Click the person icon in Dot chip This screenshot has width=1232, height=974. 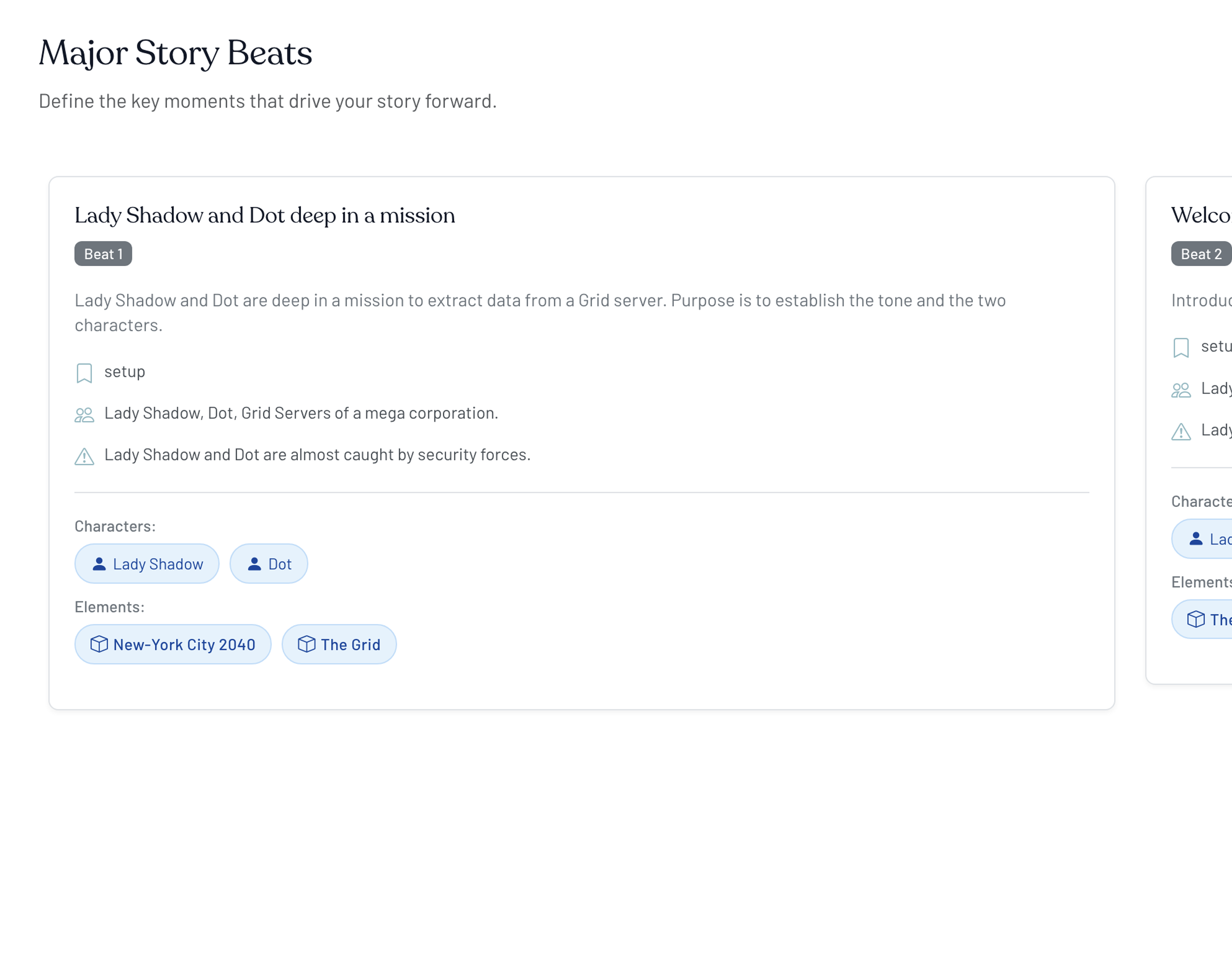pyautogui.click(x=254, y=564)
